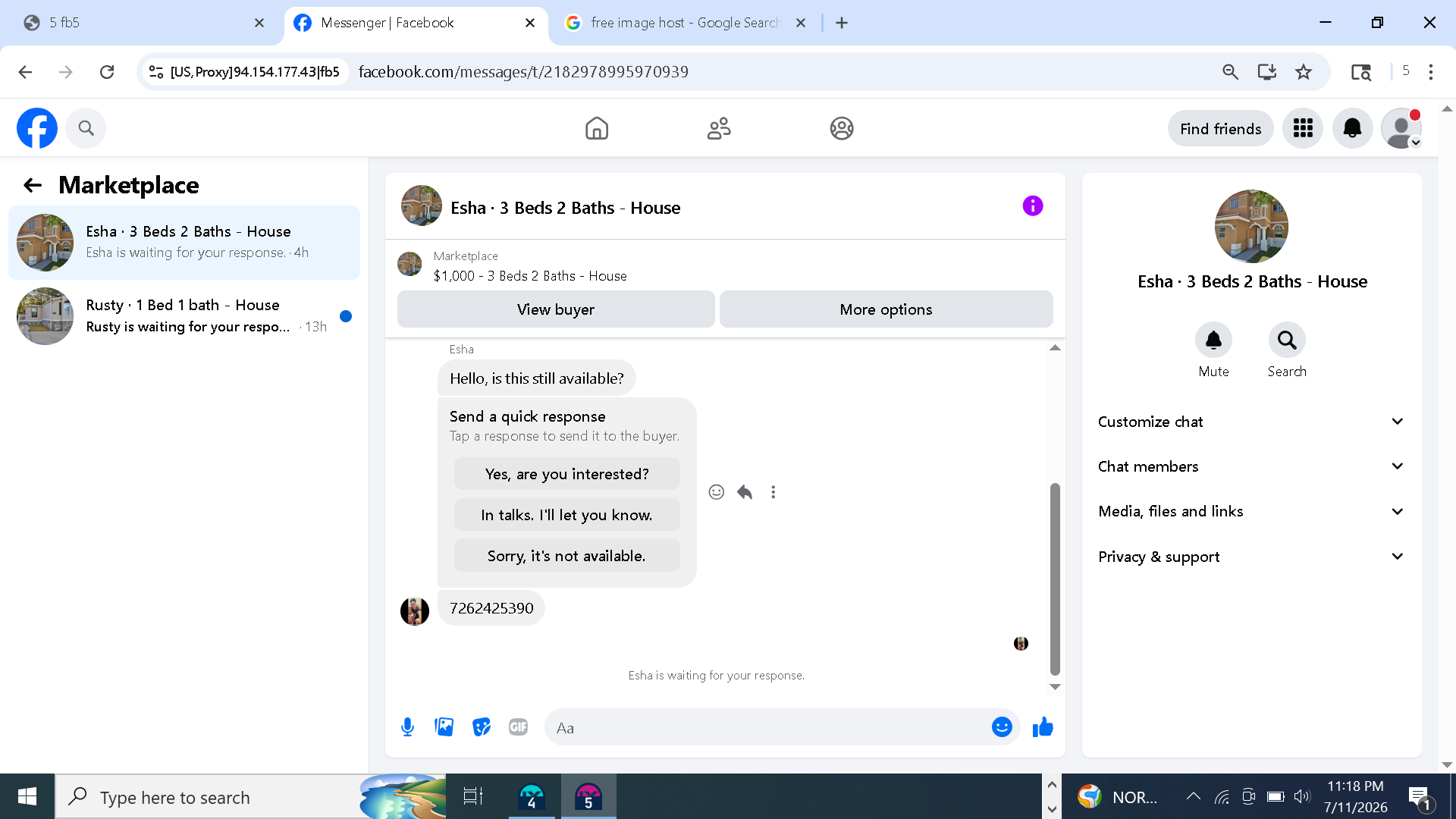The image size is (1456, 819).
Task: Open the tab search icon in browser toolbar
Action: pyautogui.click(x=1361, y=72)
